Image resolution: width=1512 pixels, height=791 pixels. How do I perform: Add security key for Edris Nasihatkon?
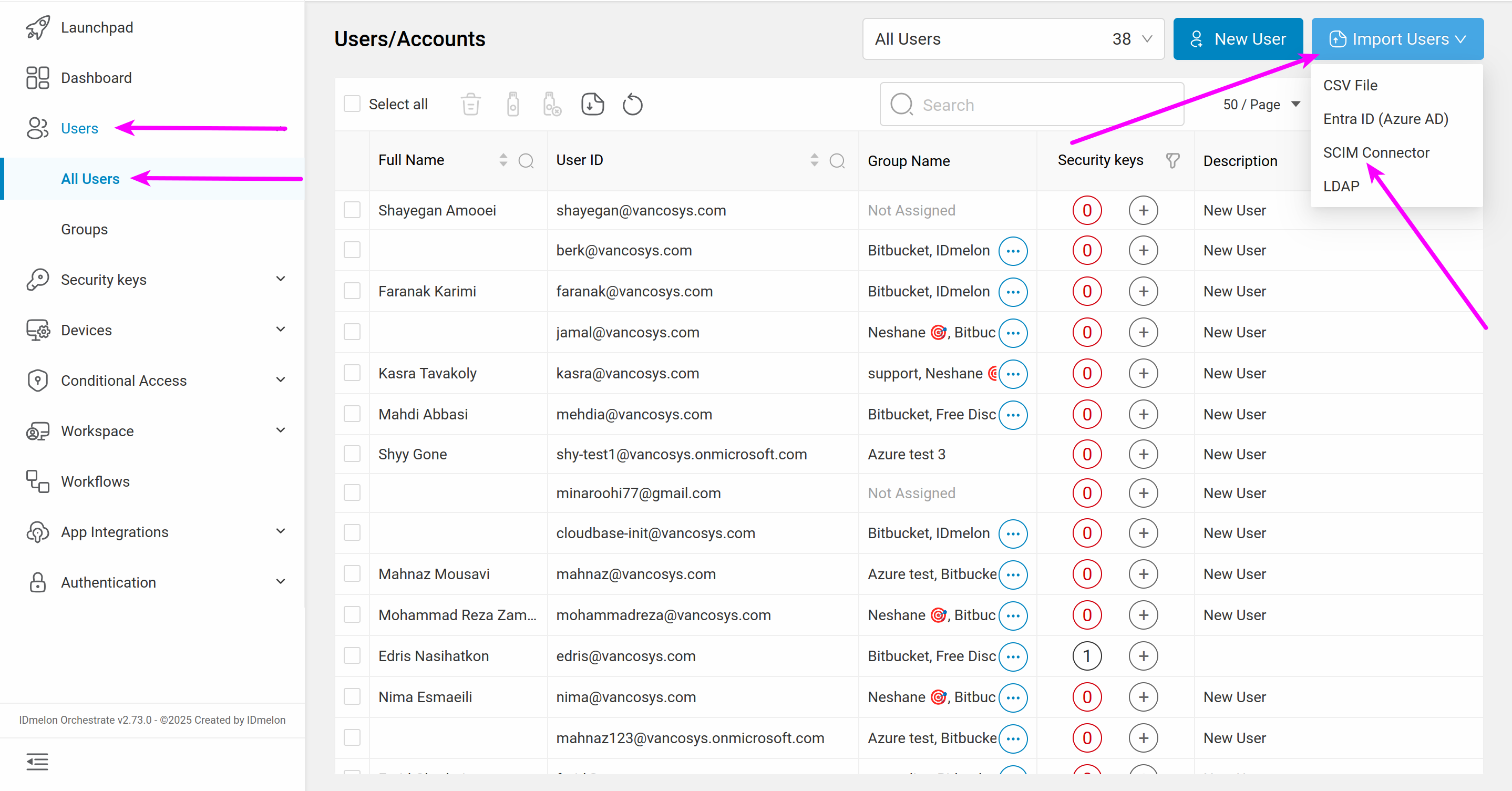click(x=1144, y=656)
